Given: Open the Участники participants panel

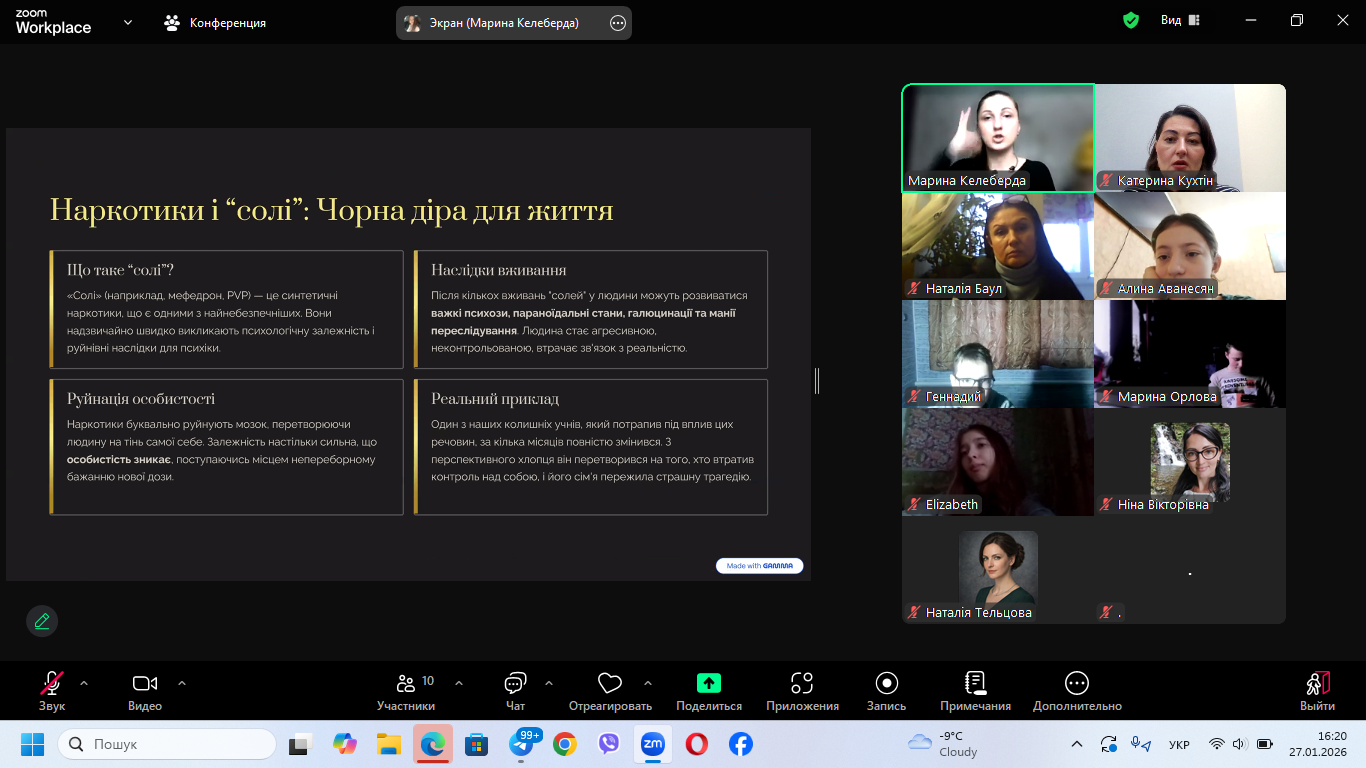Looking at the screenshot, I should pos(406,684).
